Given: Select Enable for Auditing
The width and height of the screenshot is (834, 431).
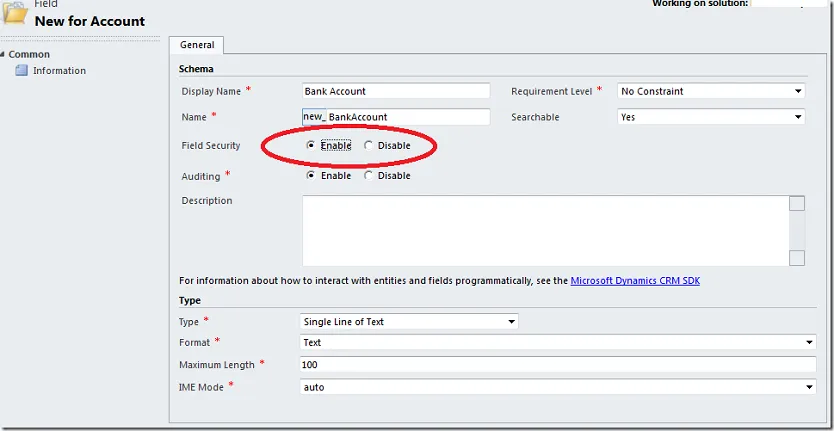Looking at the screenshot, I should point(311,176).
